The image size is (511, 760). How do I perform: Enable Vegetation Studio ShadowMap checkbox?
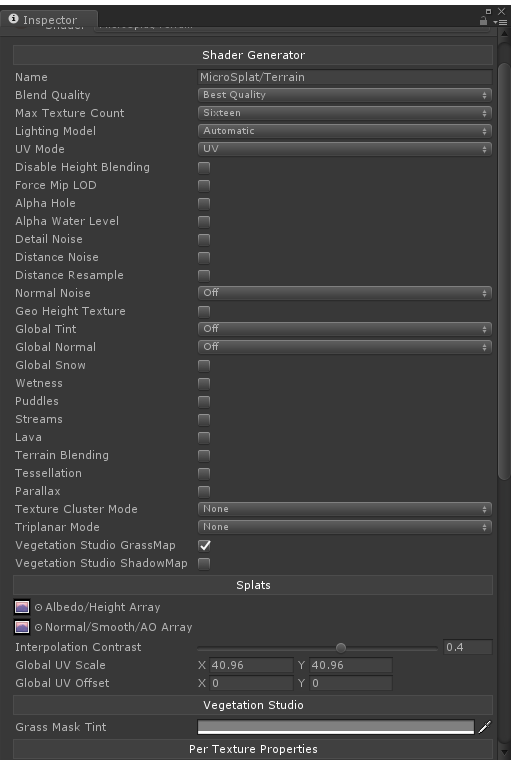tap(204, 563)
